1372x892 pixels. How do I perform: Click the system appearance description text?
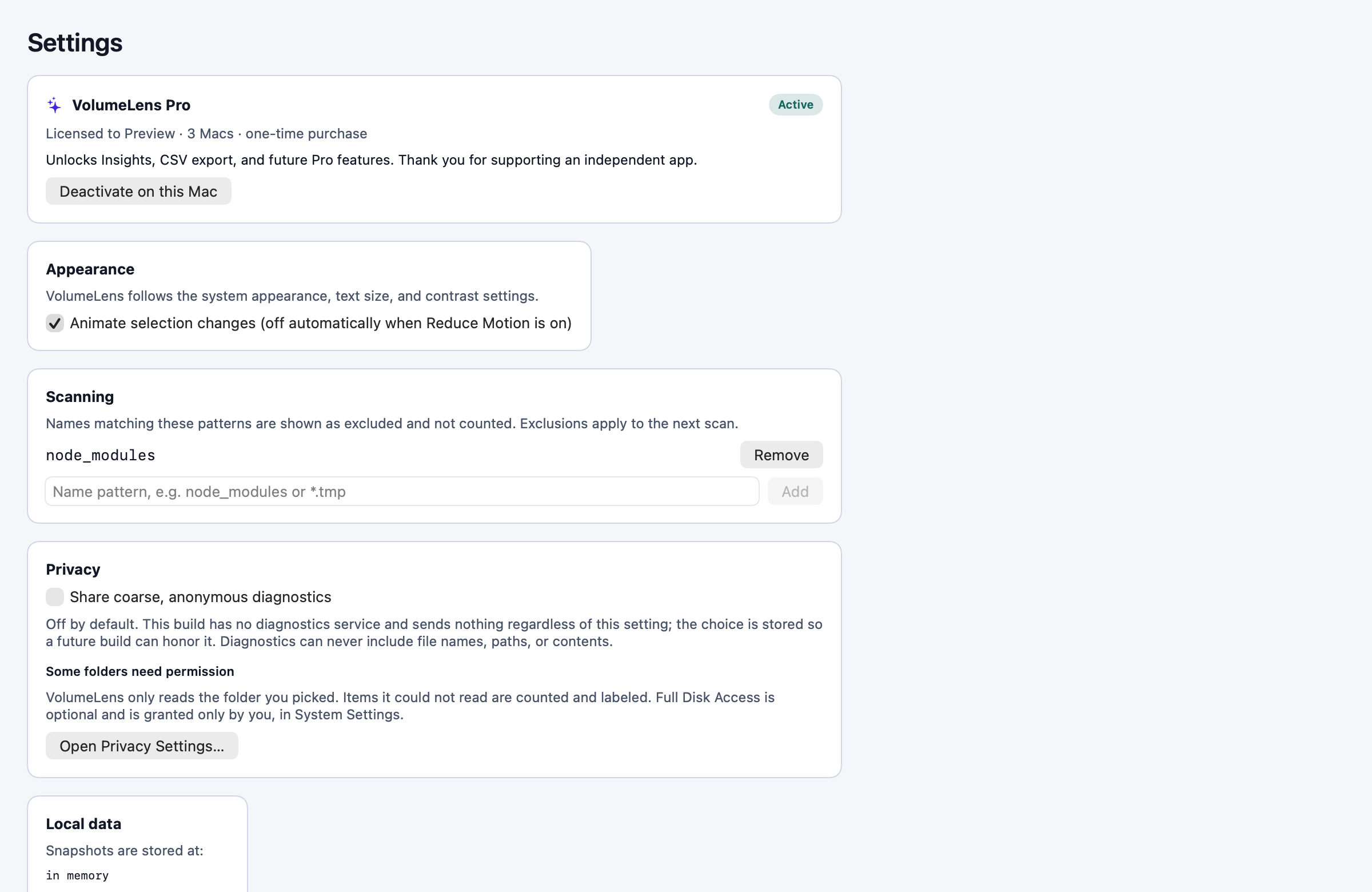click(292, 296)
